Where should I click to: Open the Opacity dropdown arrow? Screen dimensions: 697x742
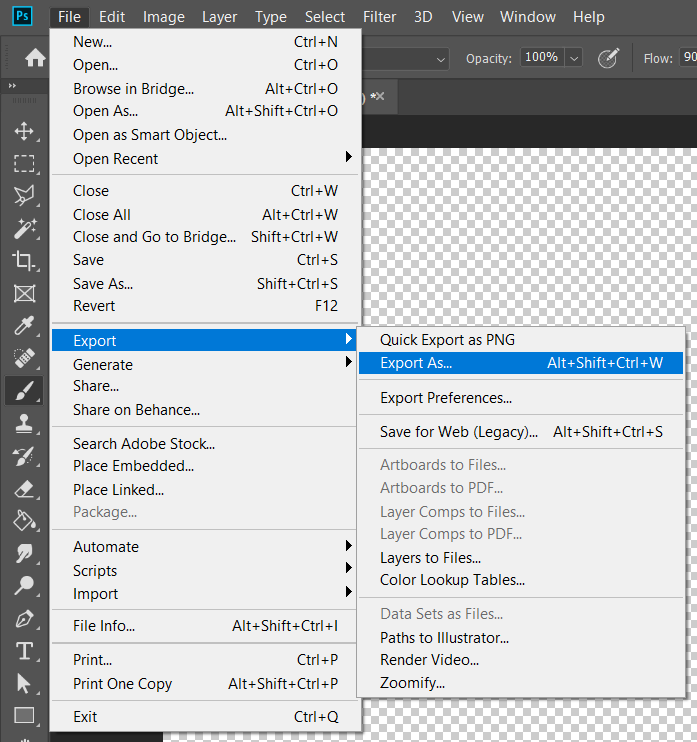coord(574,59)
